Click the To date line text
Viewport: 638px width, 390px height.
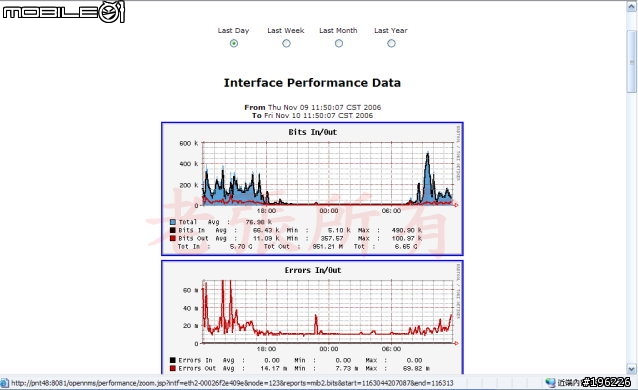[312, 116]
